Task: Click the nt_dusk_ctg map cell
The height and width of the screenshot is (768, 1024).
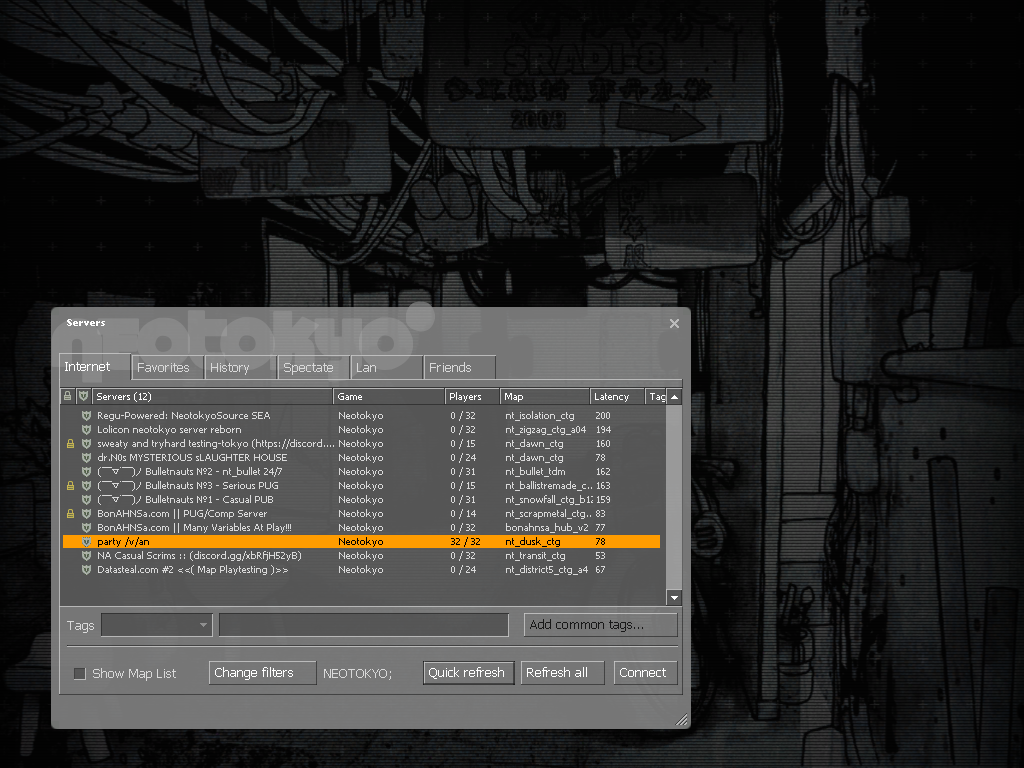Action: point(532,541)
